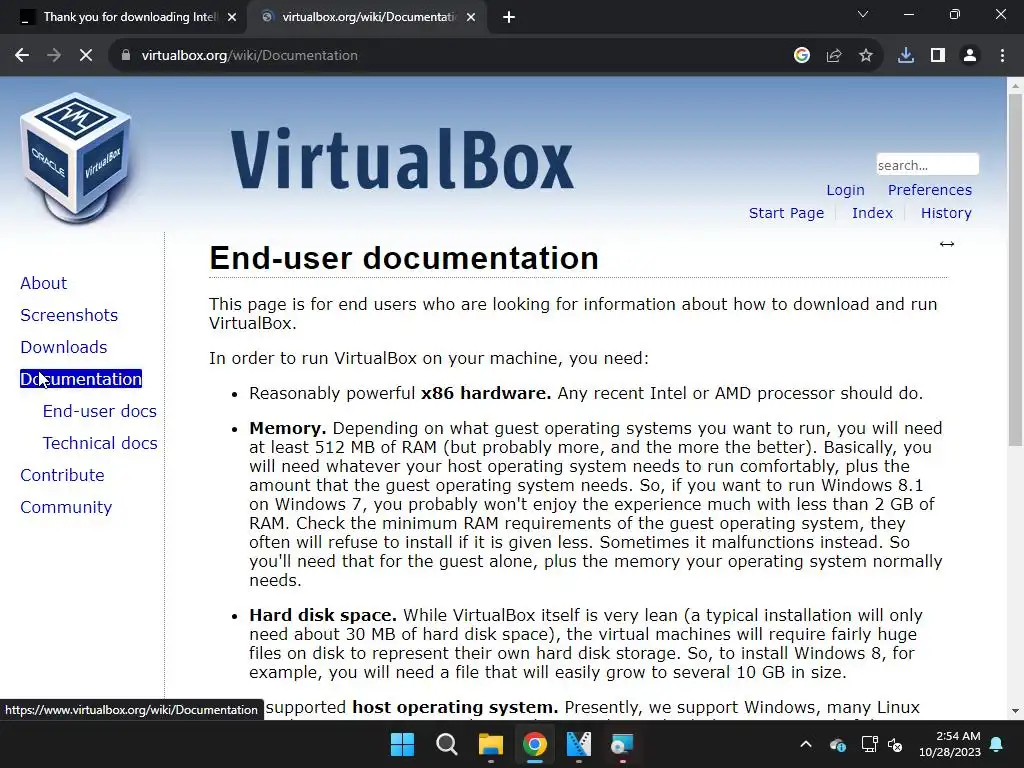Bookmark this page with star icon
This screenshot has width=1024, height=768.
click(866, 56)
